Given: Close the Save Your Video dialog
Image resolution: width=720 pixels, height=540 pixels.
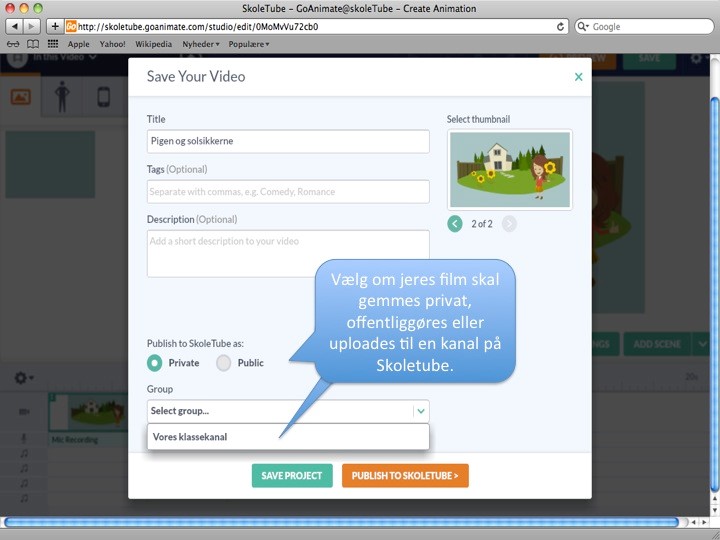Looking at the screenshot, I should (x=579, y=77).
